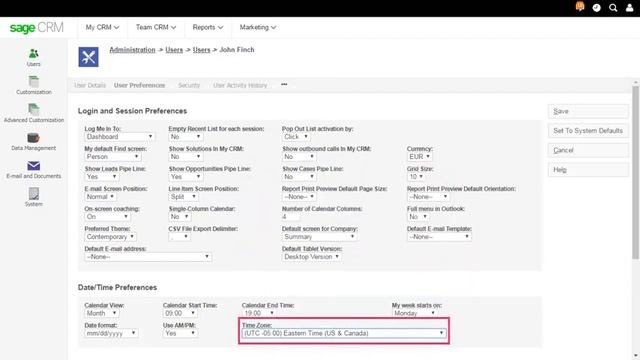Image resolution: width=640 pixels, height=360 pixels.
Task: Click the Cancel button
Action: (x=588, y=150)
